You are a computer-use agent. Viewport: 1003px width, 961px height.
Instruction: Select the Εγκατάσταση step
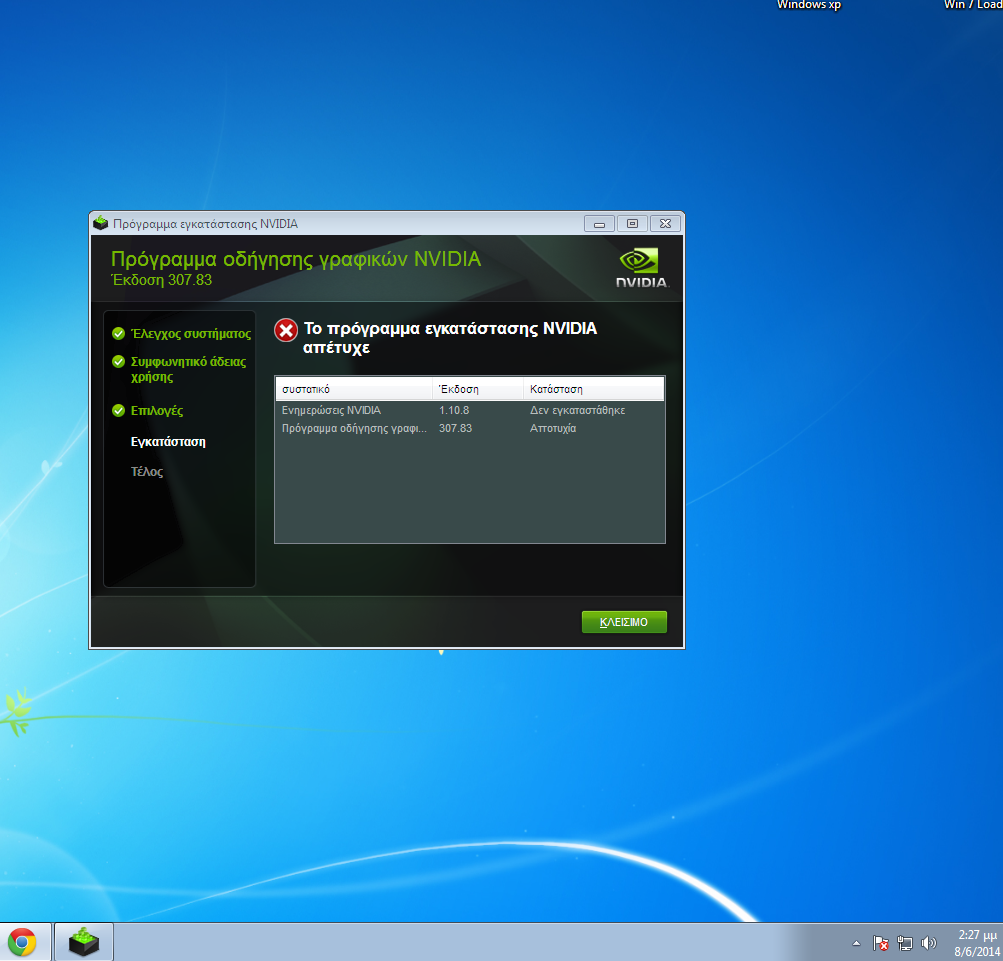pos(168,441)
